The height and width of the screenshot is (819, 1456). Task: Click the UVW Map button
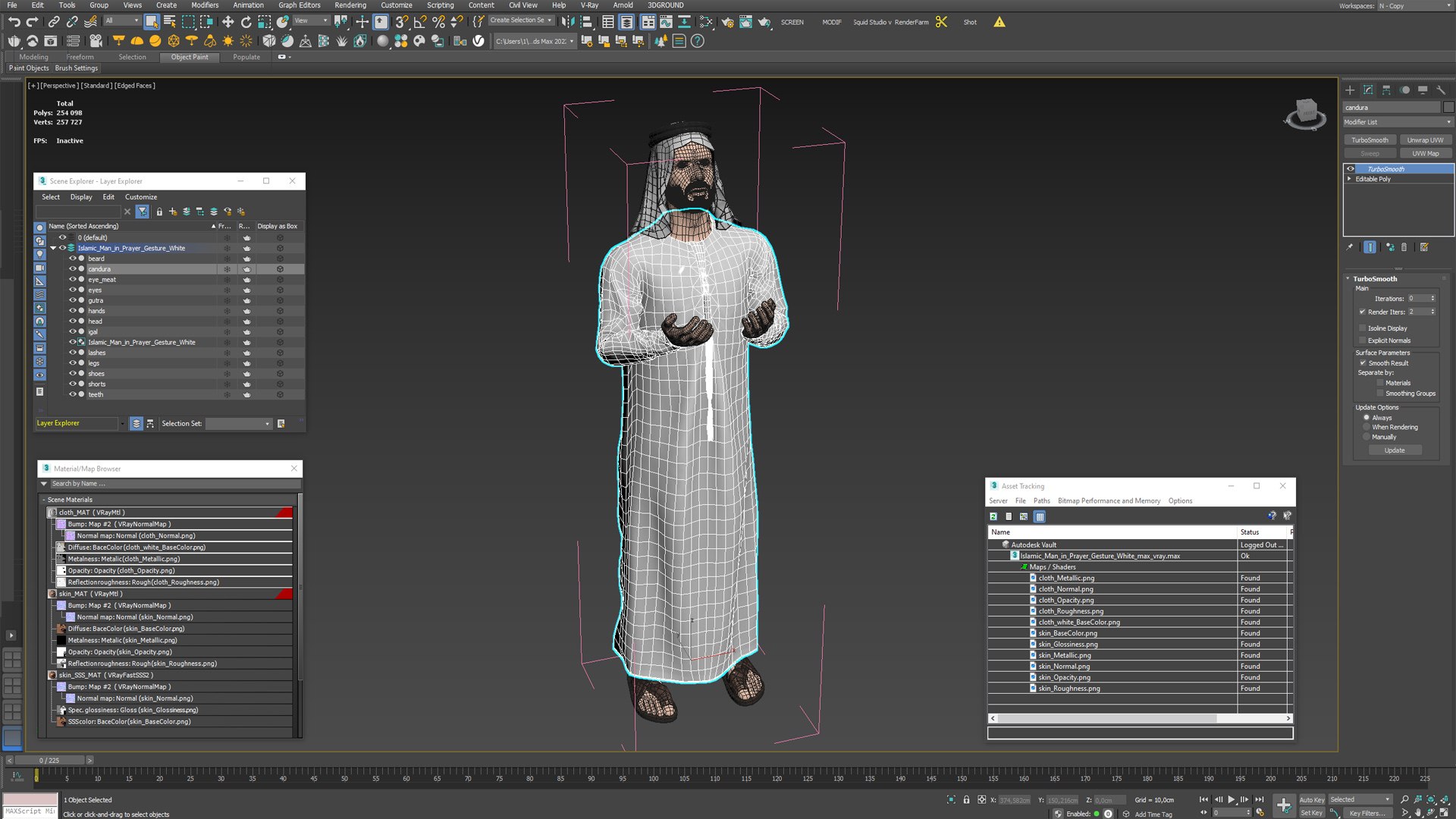click(1425, 154)
